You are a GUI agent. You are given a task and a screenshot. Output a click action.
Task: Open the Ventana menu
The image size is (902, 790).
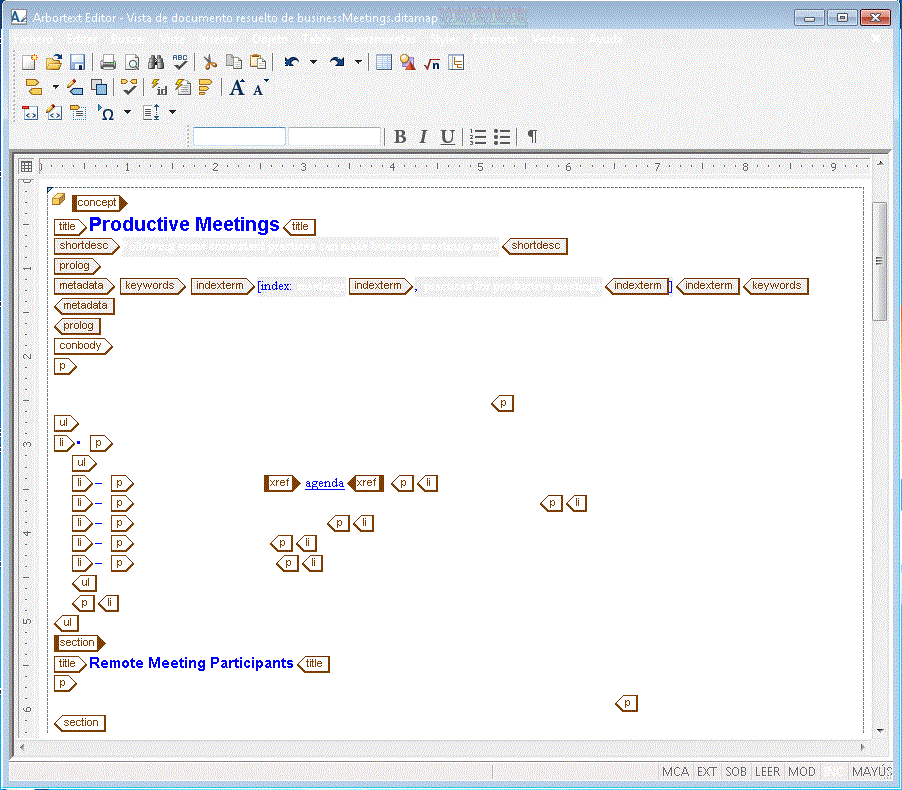(x=553, y=39)
